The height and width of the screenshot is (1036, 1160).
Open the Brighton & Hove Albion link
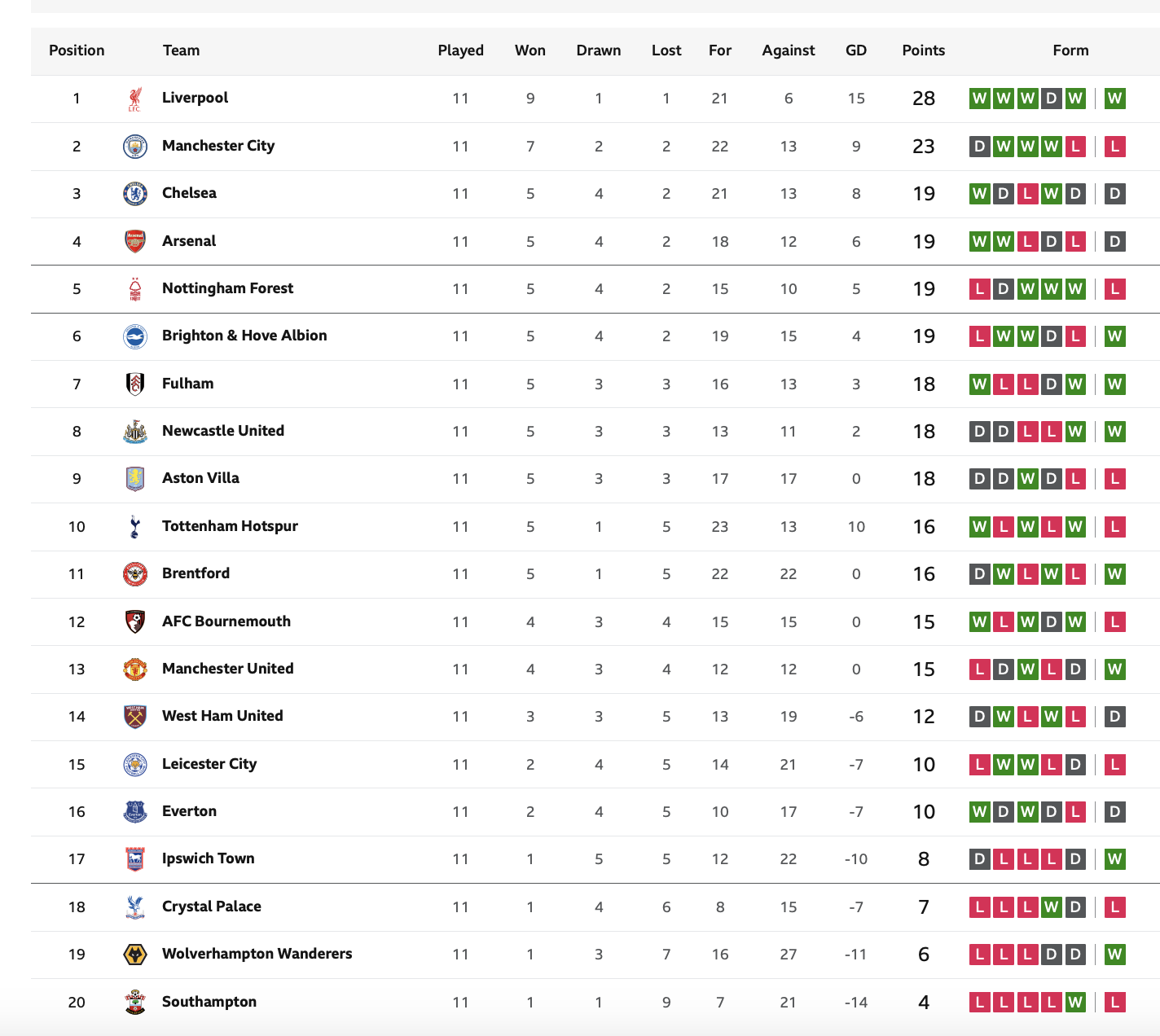[x=244, y=336]
